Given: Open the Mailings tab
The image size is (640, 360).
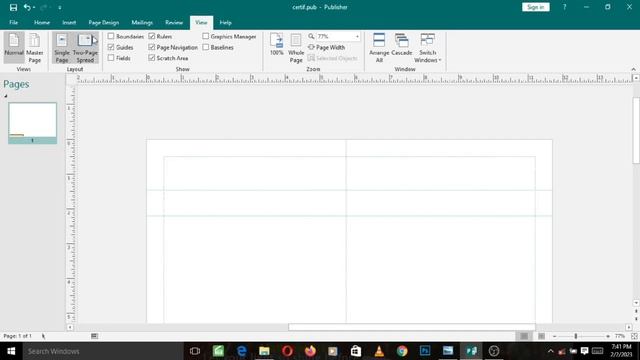Looking at the screenshot, I should tap(142, 22).
